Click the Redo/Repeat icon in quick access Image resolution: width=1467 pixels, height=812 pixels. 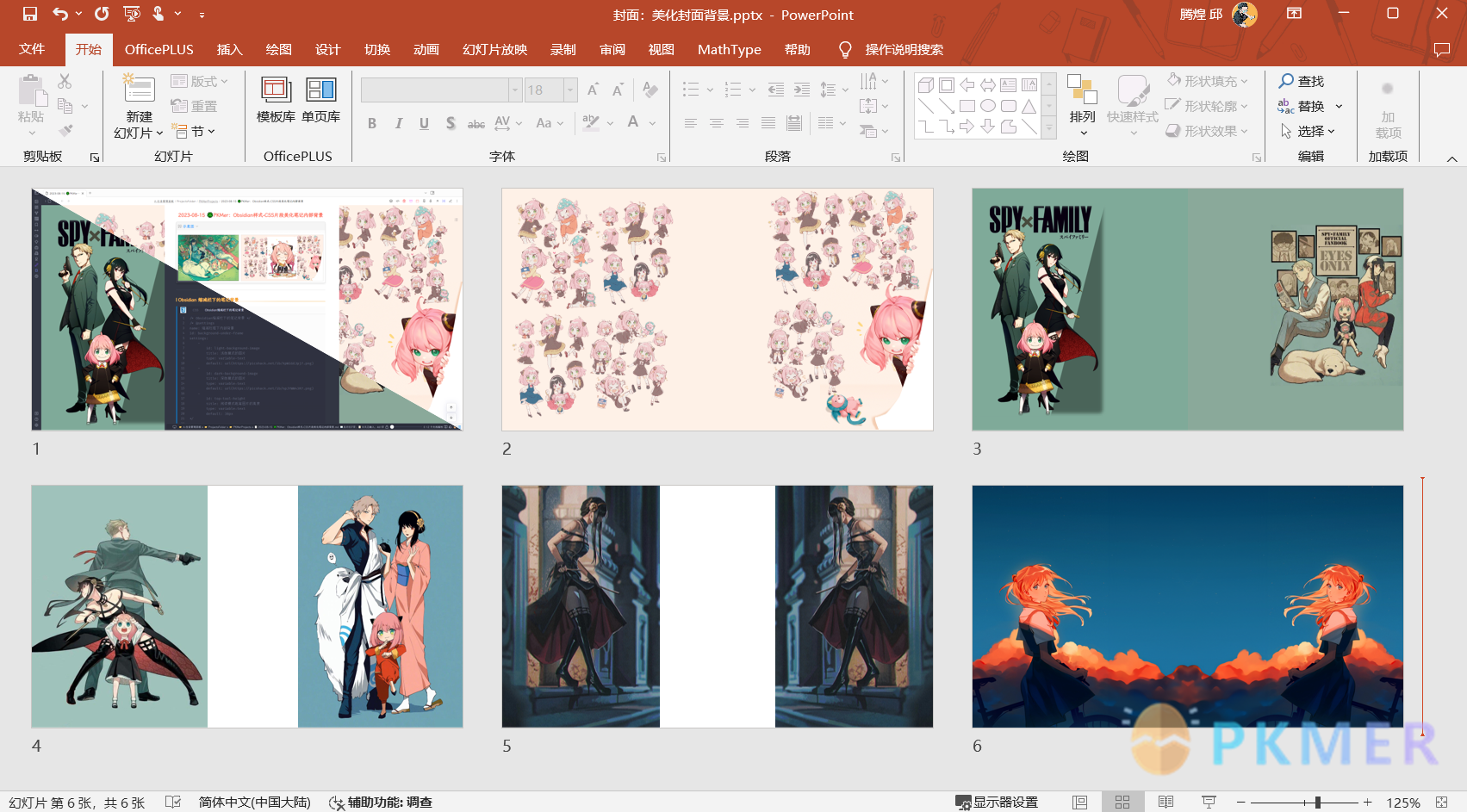click(102, 14)
